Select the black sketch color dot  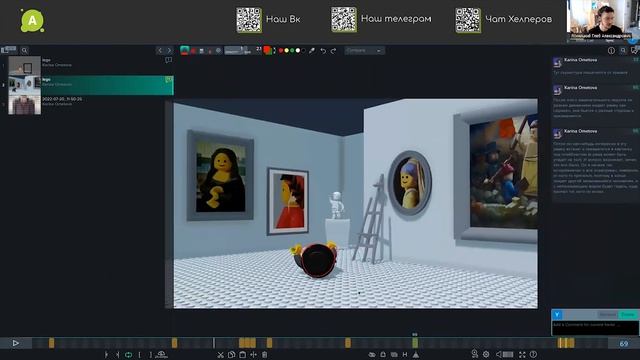(303, 50)
